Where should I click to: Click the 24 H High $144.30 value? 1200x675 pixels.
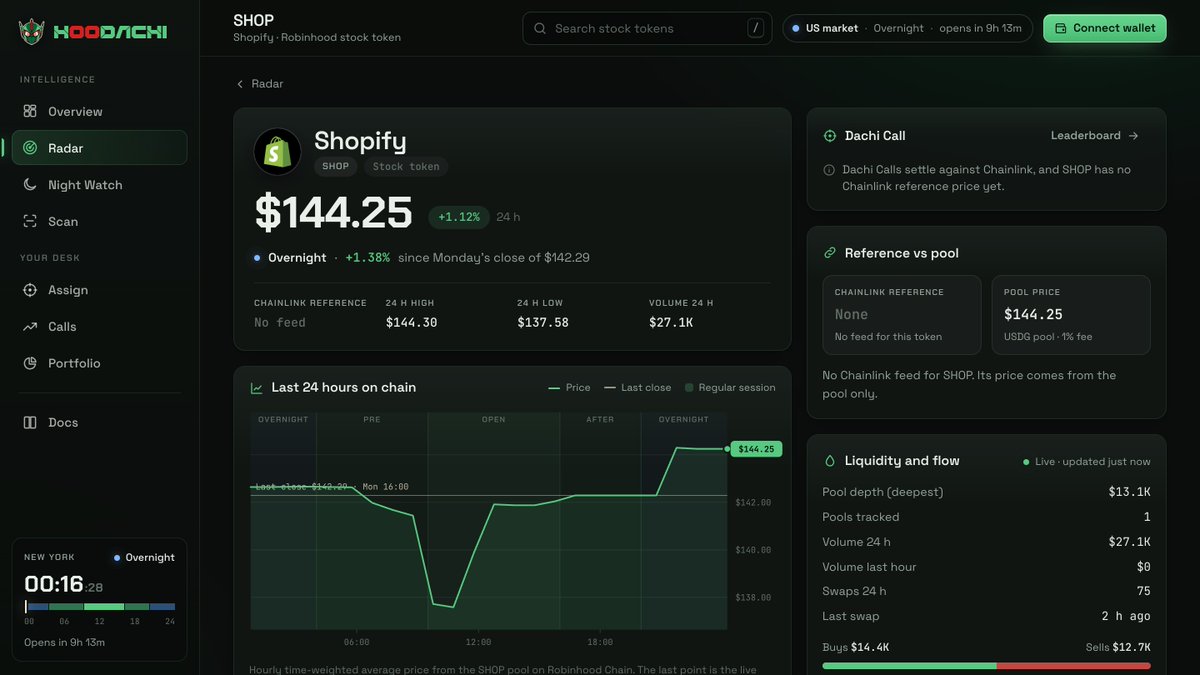coord(412,323)
